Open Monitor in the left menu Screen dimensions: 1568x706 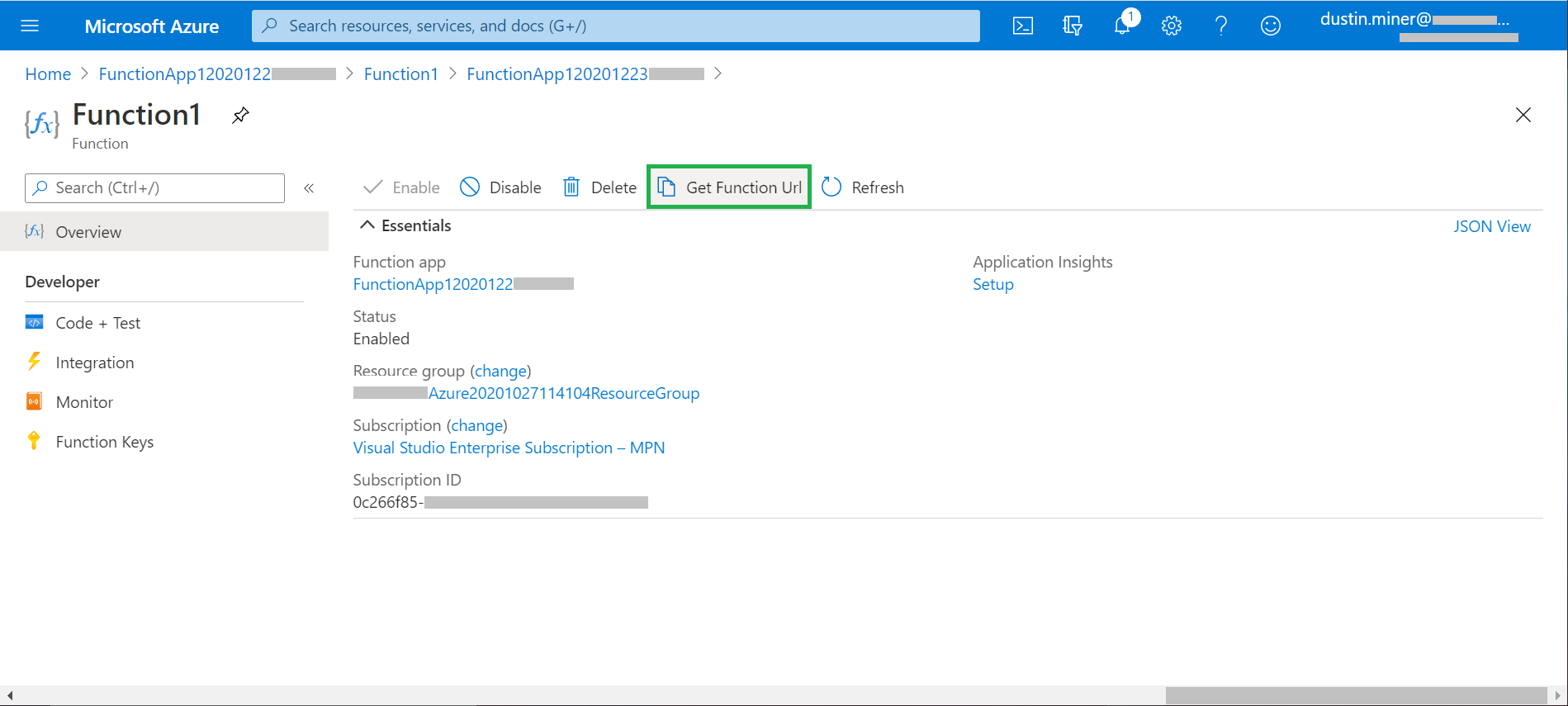tap(84, 402)
